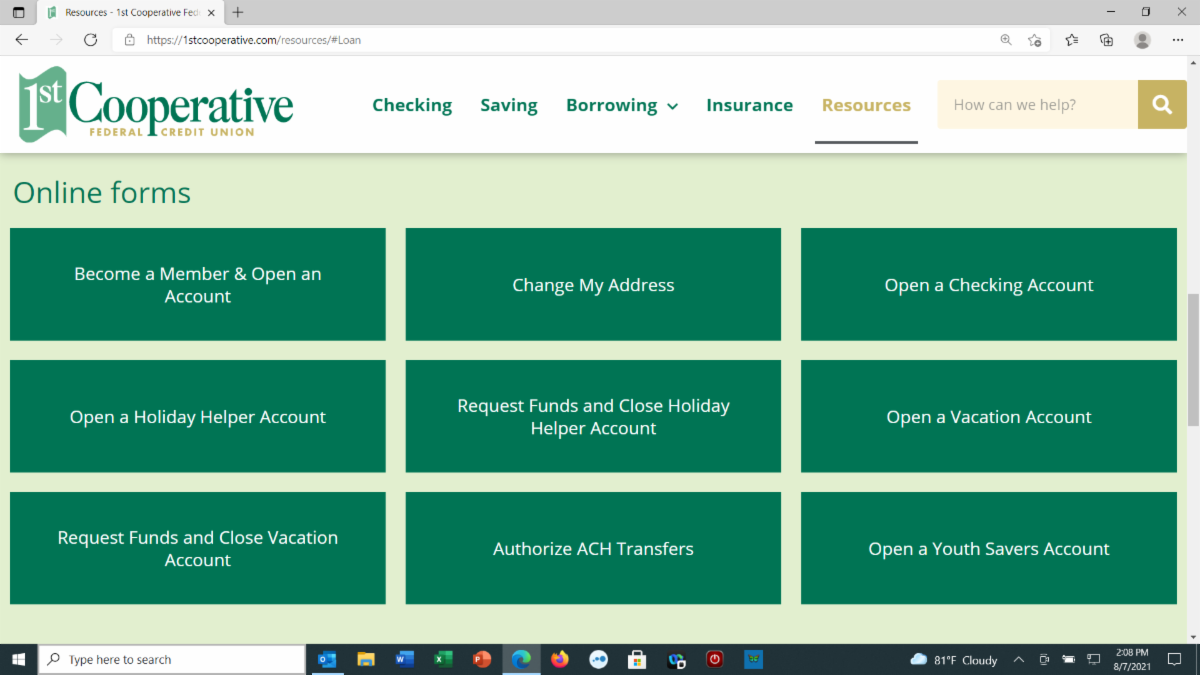Open Excel from the taskbar
Viewport: 1200px width, 675px height.
[443, 659]
